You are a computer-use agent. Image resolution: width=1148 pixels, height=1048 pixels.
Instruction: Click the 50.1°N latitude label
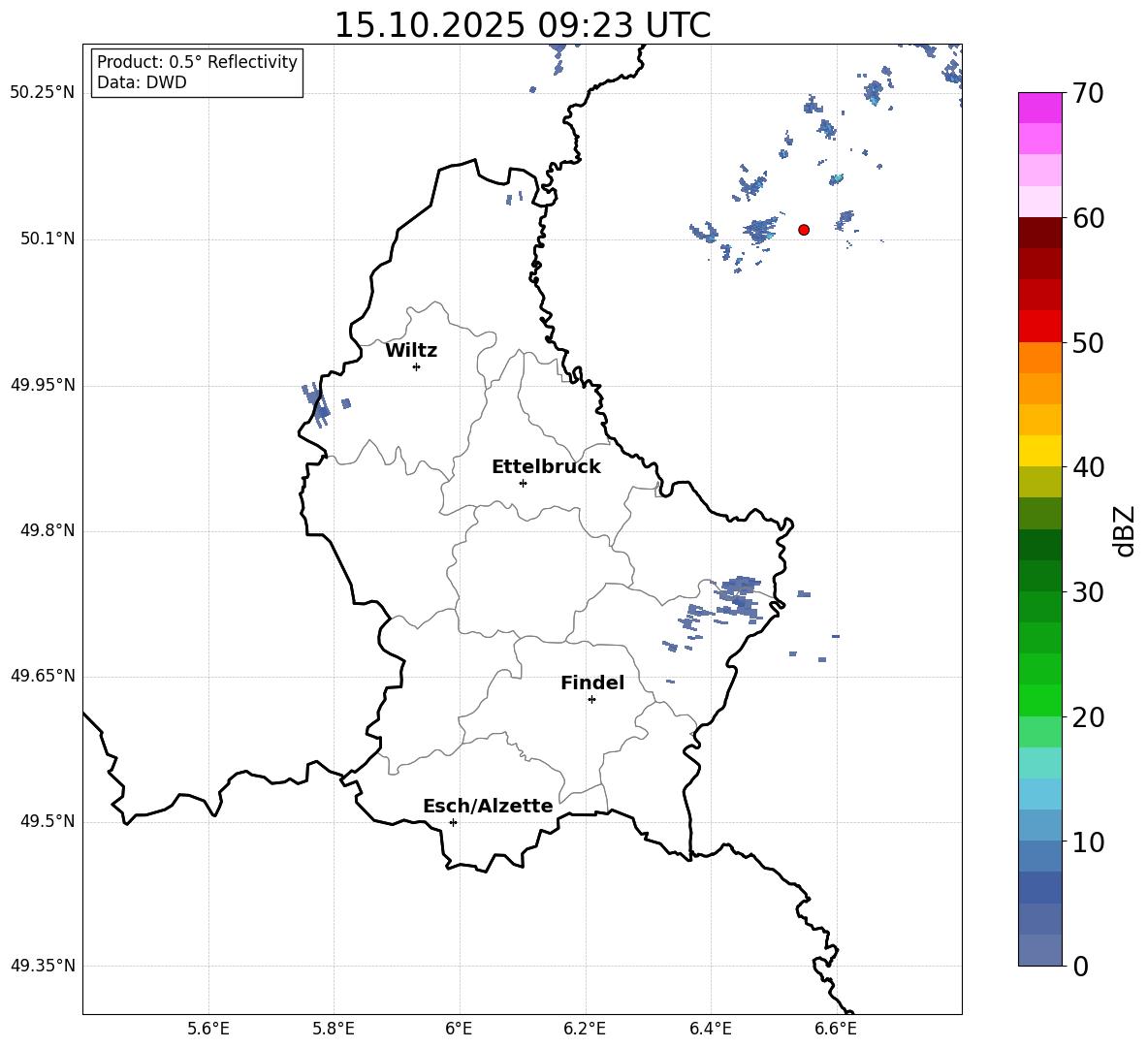(48, 238)
